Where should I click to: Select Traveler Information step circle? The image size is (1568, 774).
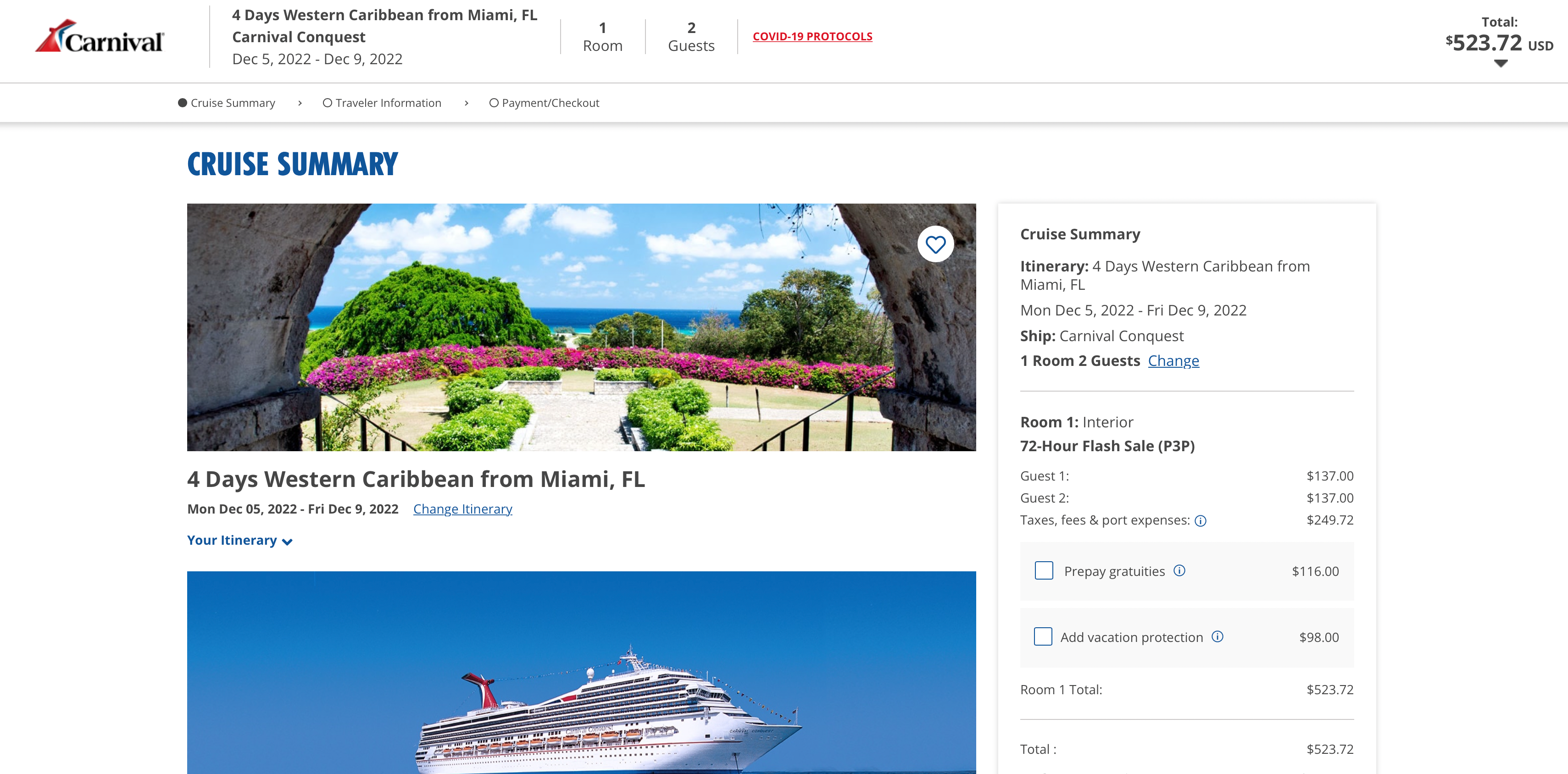(327, 103)
